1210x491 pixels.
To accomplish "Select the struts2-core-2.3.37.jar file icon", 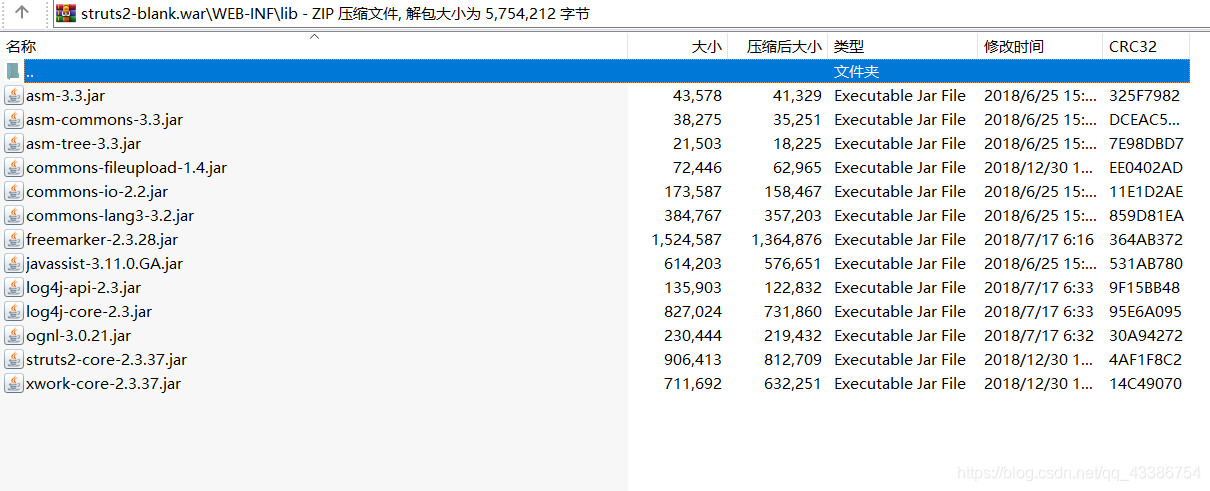I will point(14,360).
